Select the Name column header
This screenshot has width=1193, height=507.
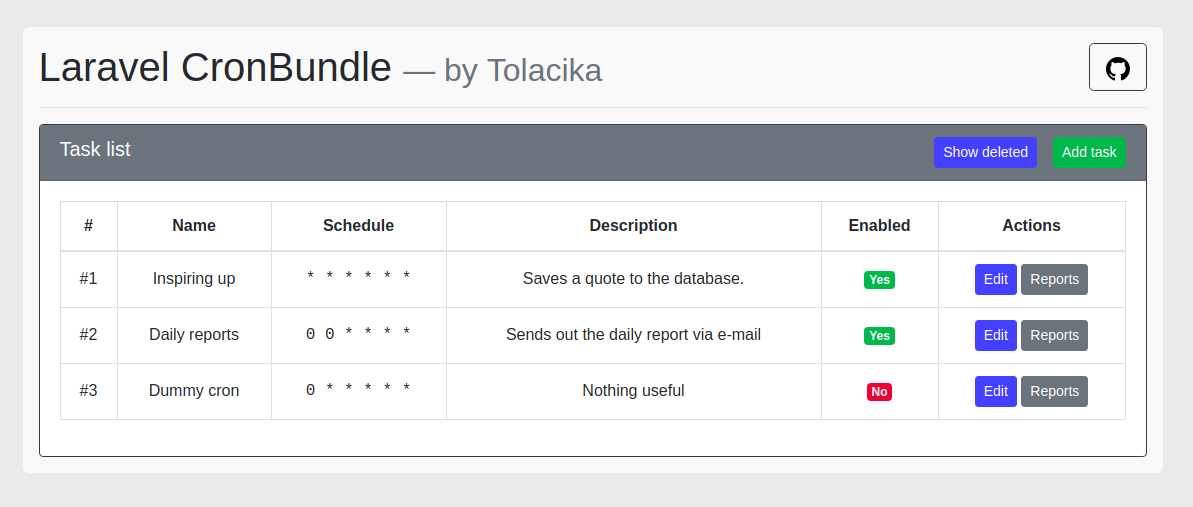(x=194, y=225)
